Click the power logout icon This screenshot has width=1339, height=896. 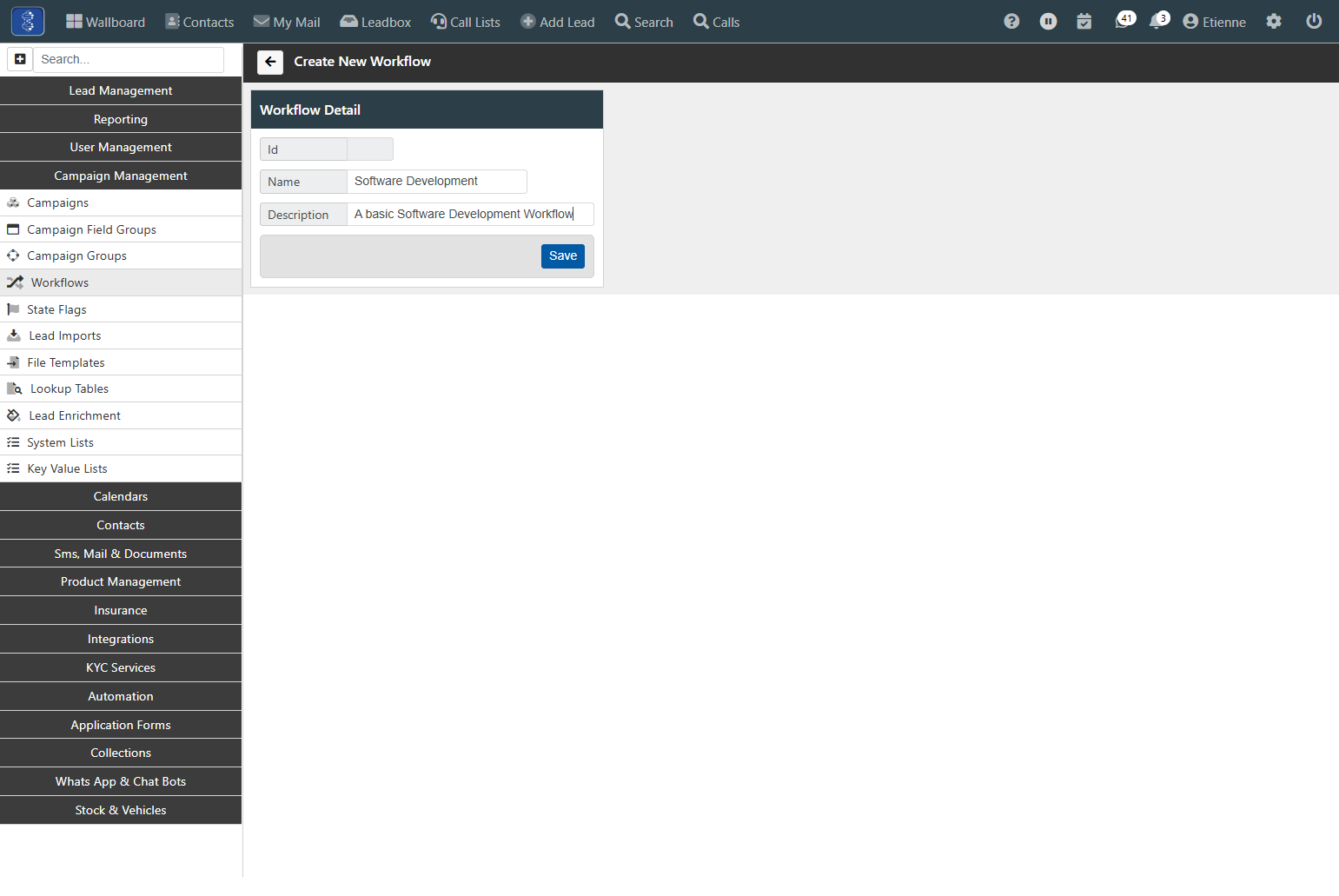(1314, 22)
